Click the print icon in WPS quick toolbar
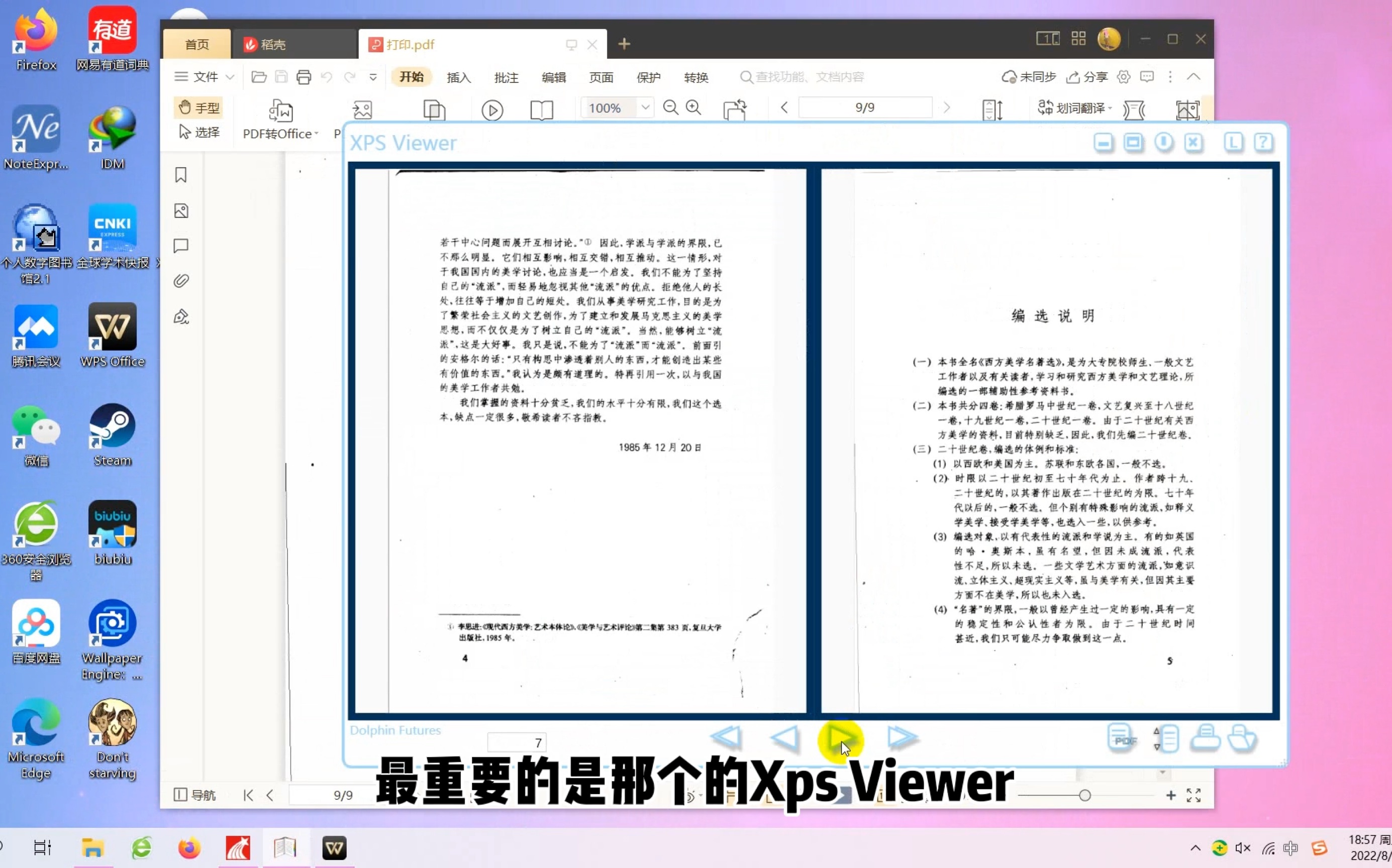The height and width of the screenshot is (868, 1392). 304,76
